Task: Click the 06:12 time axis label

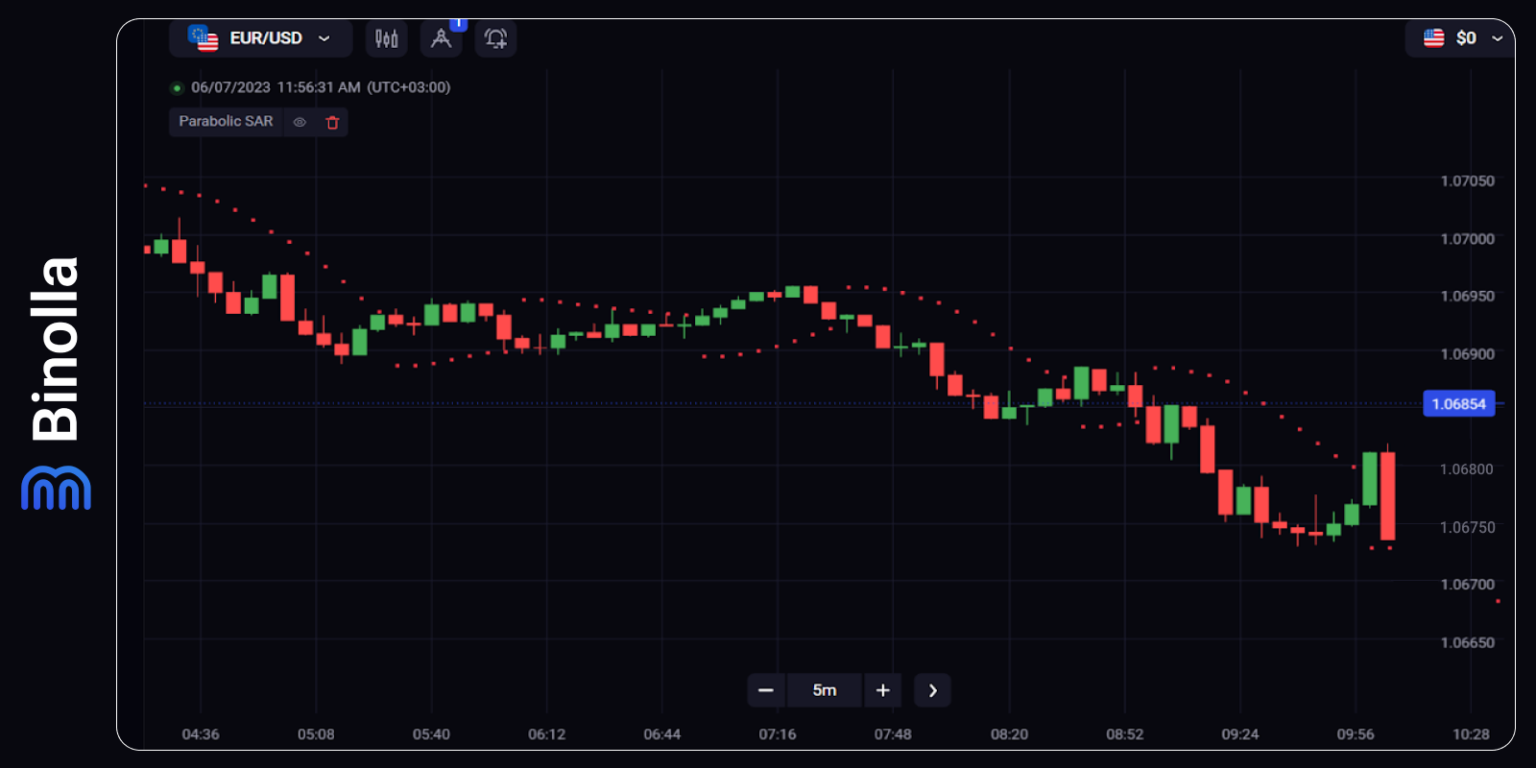Action: tap(547, 734)
